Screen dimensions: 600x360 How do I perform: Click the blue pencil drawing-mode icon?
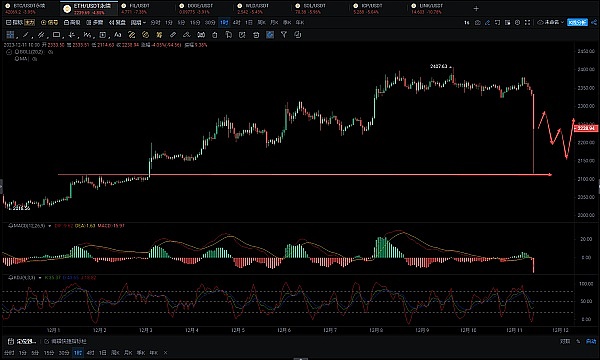488,23
